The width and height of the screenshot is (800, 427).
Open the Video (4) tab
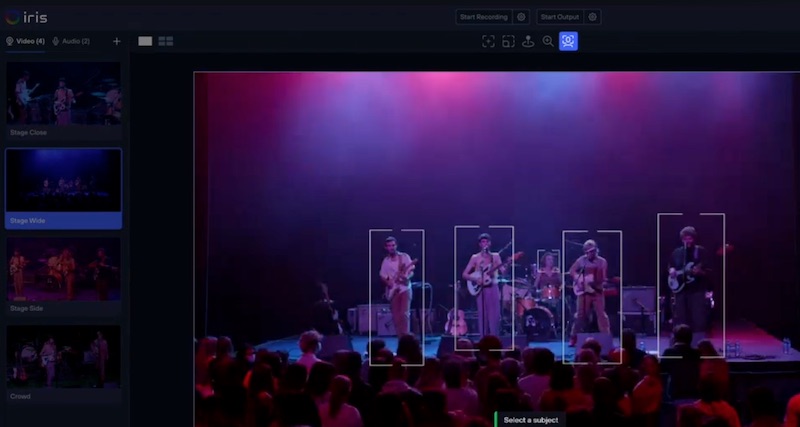(25, 41)
